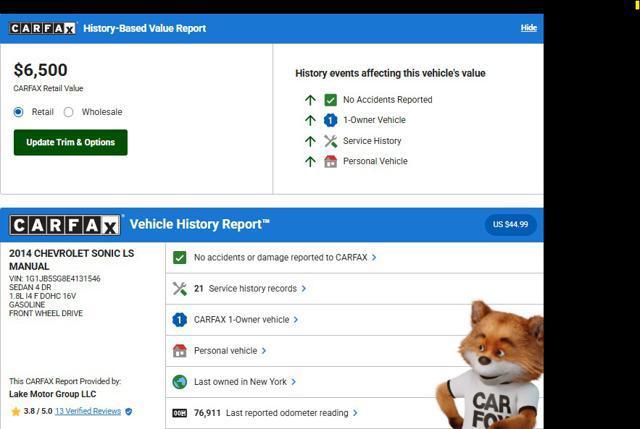Image resolution: width=640 pixels, height=429 pixels.
Task: Click the 2014 CHEVROLET SONIC LS MANUAL title
Action: point(71,260)
